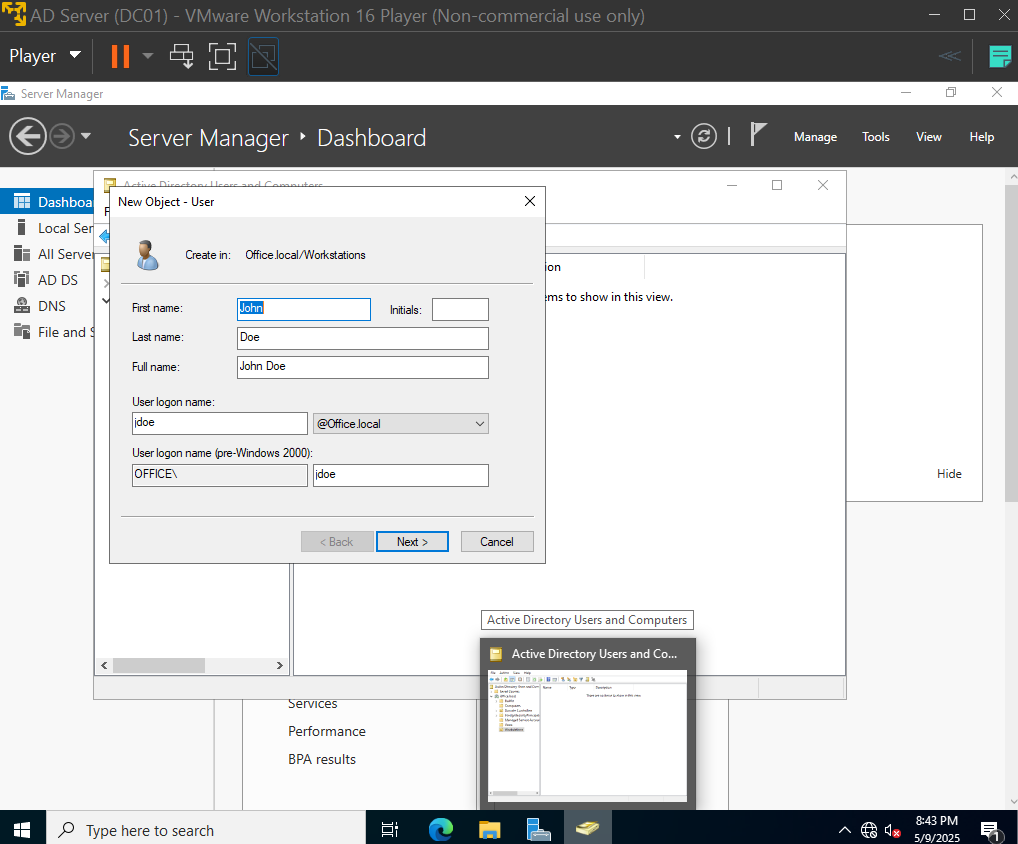Open network status tray icon
This screenshot has height=844, width=1018.
tap(869, 830)
